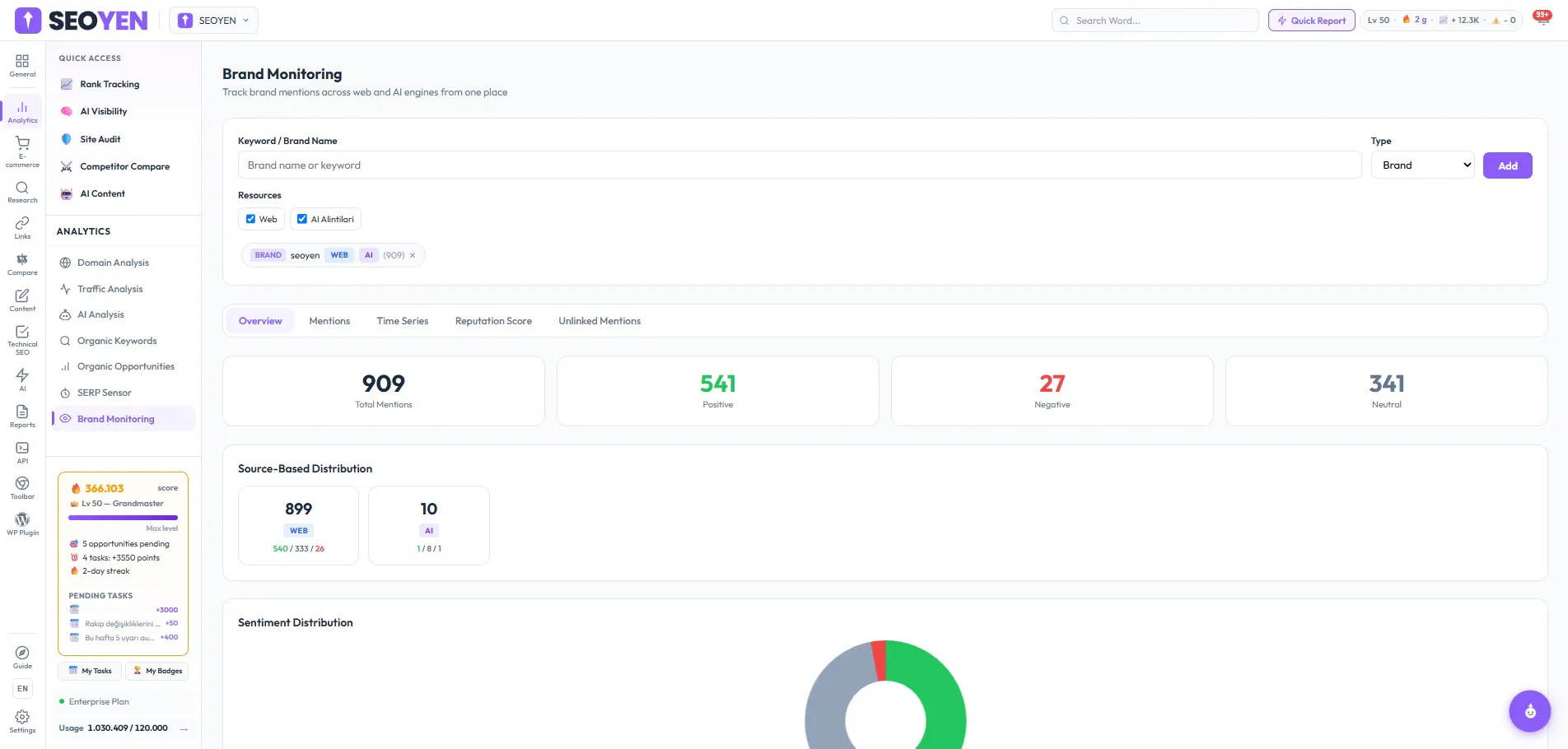Click the Add button
Image resolution: width=1568 pixels, height=749 pixels.
pyautogui.click(x=1507, y=165)
